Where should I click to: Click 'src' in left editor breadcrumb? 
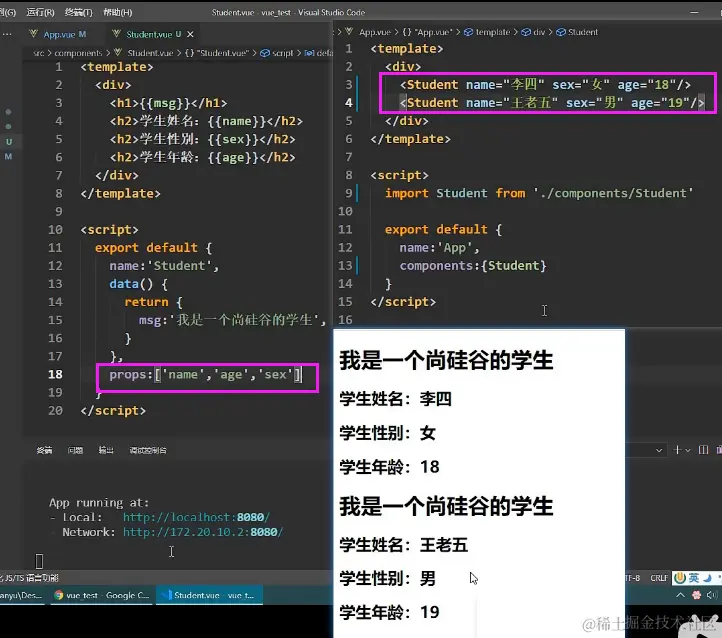[39, 53]
